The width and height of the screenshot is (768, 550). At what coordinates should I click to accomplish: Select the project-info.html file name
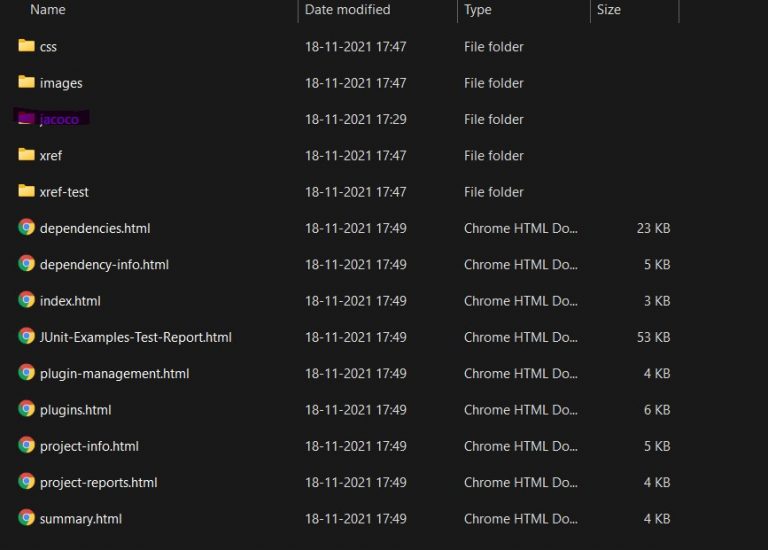coord(89,446)
